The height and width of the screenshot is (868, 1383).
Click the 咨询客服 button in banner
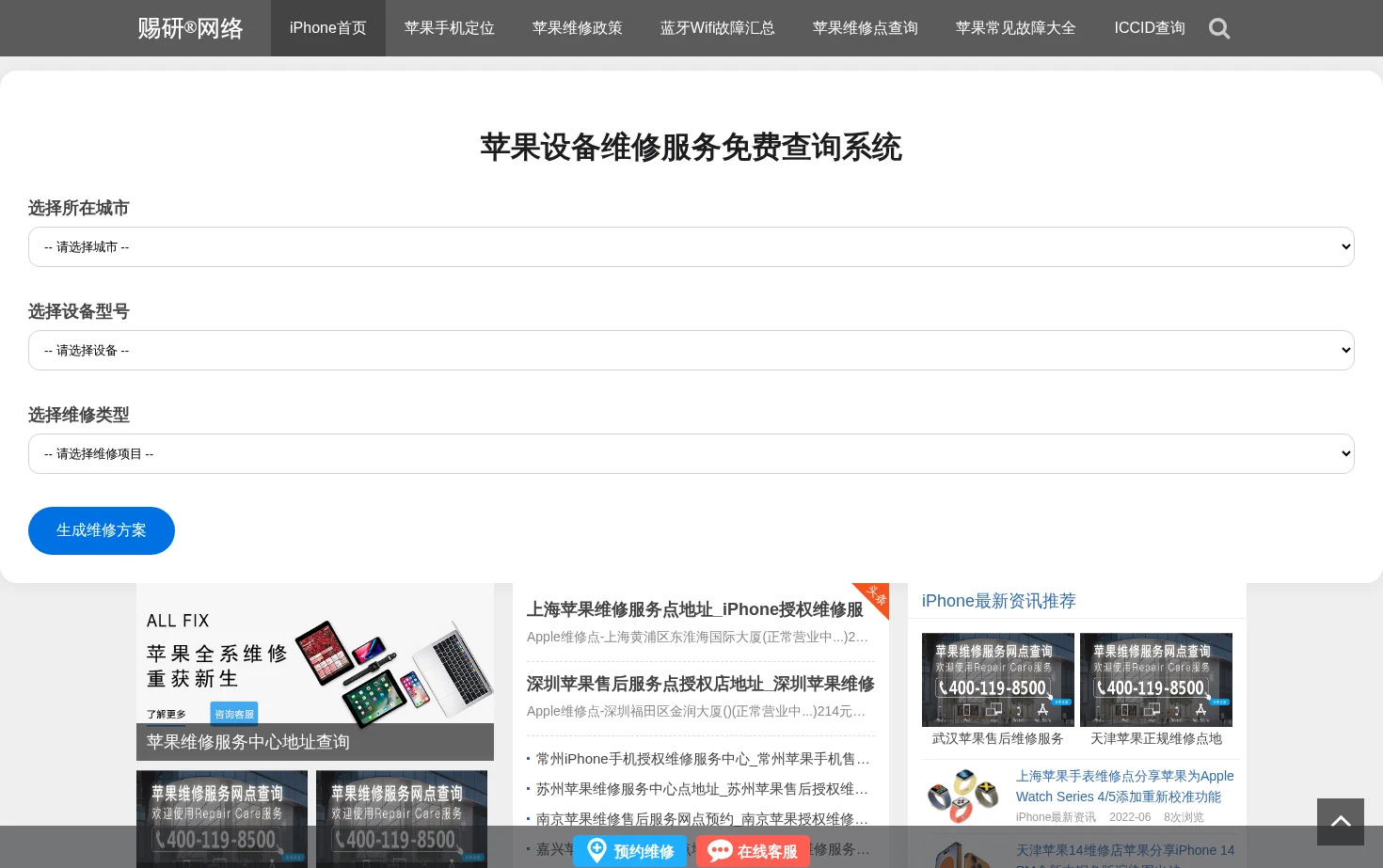234,714
